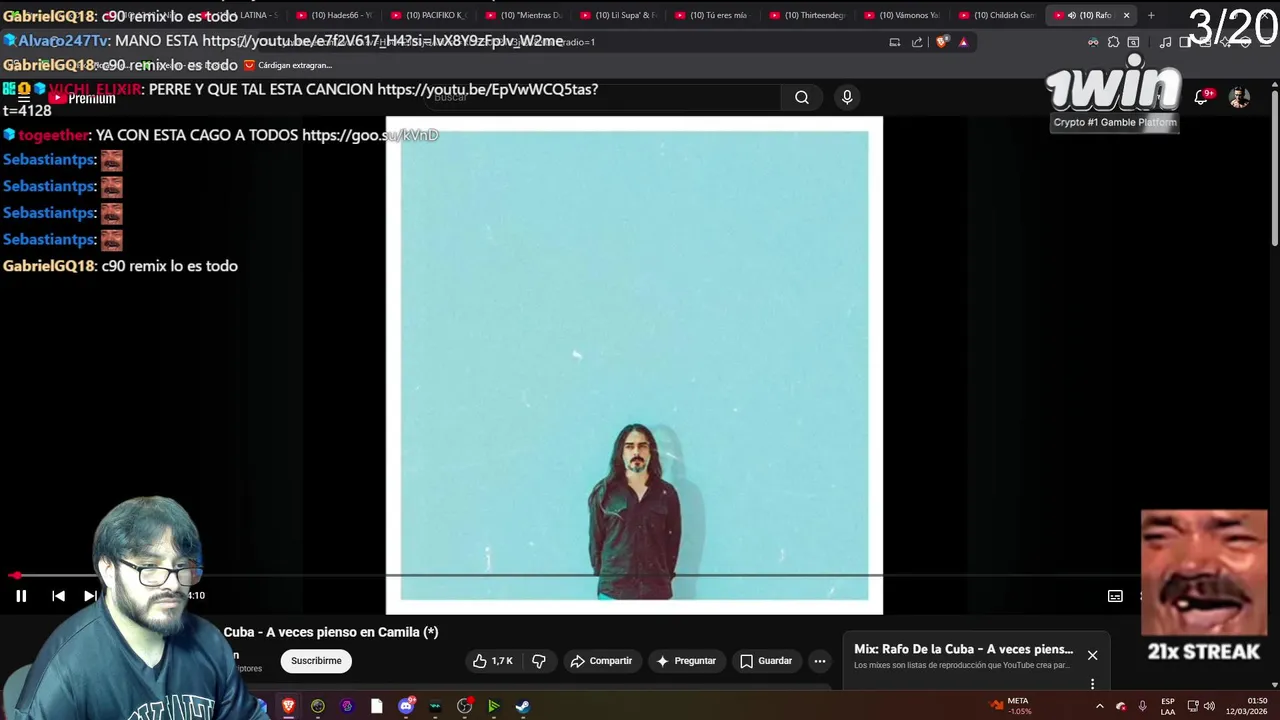1280x720 pixels.
Task: Click the VICHI_ELIXIR chat youtu.be link
Action: tap(488, 89)
